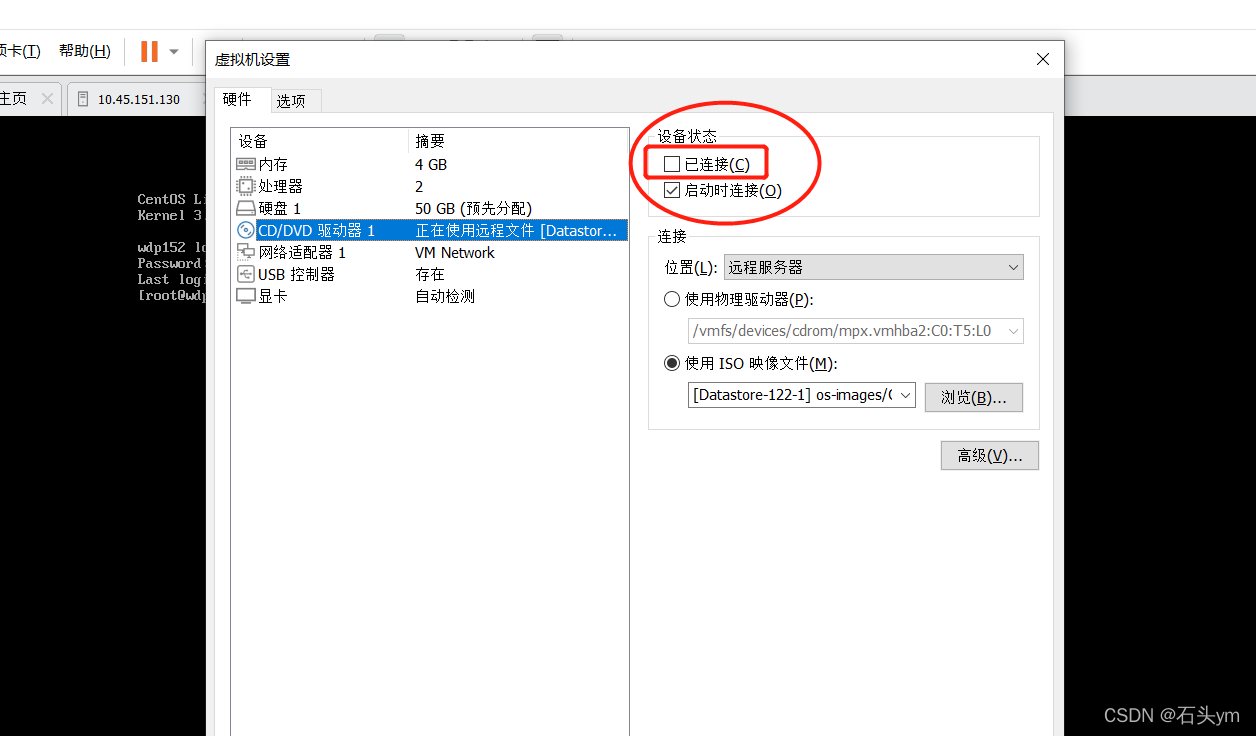This screenshot has height=736, width=1256.
Task: Click the 高级(V)... button
Action: pyautogui.click(x=990, y=455)
